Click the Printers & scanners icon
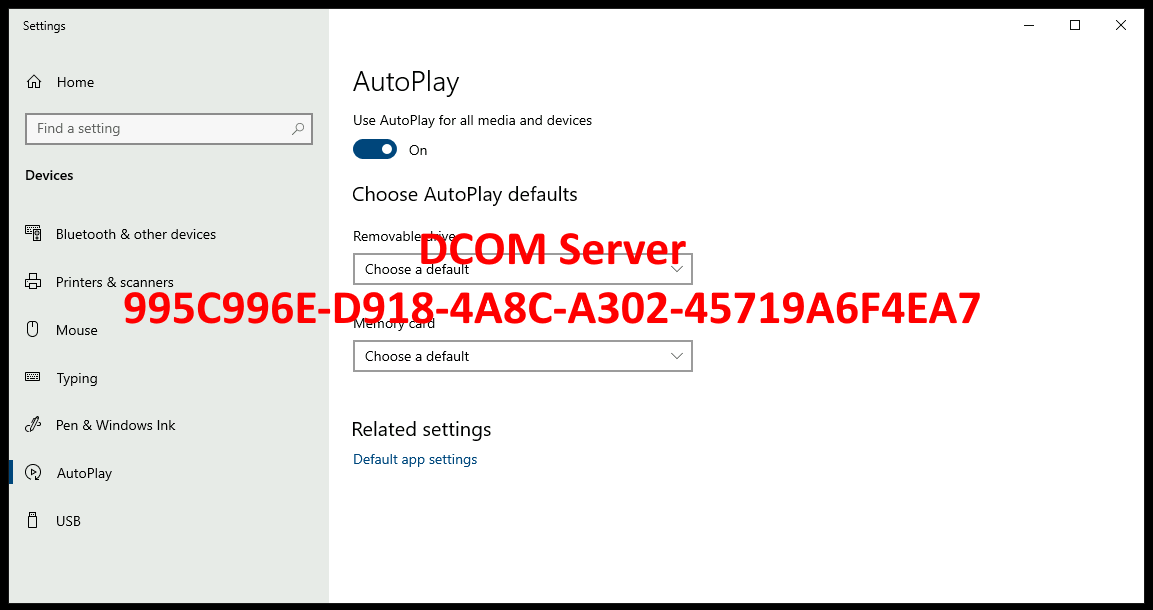Screen dimensions: 1153x610 [33, 282]
